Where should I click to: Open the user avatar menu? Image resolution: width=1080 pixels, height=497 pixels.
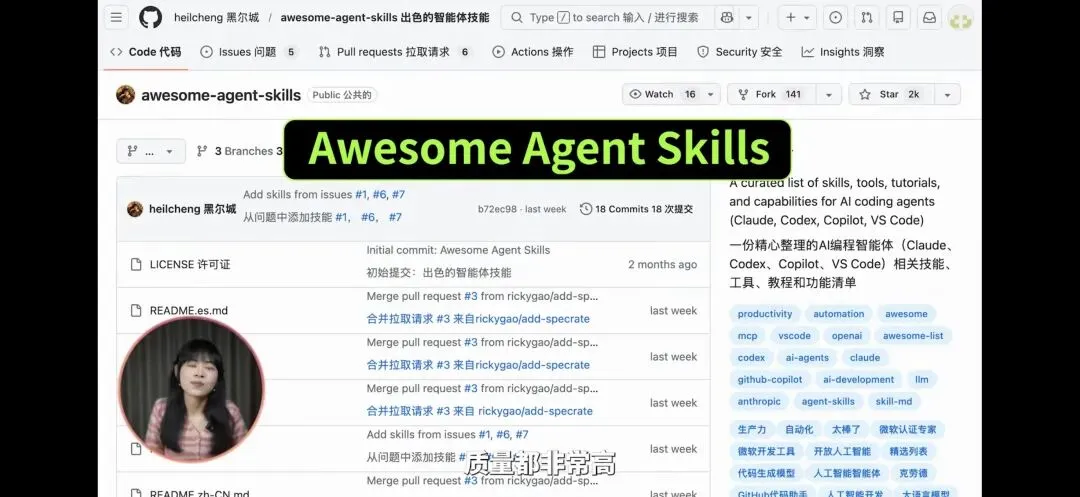click(x=960, y=19)
